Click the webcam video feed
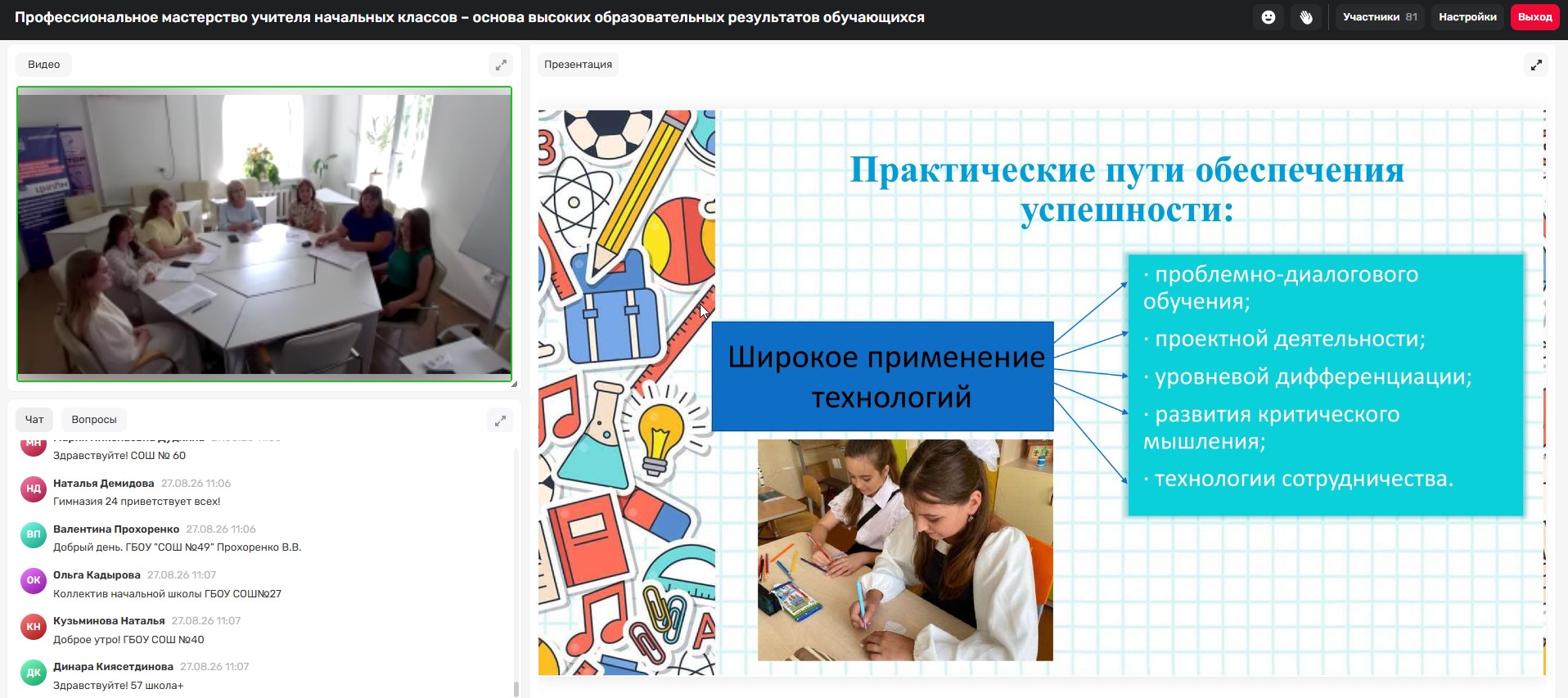This screenshot has width=1568, height=698. coord(264,234)
